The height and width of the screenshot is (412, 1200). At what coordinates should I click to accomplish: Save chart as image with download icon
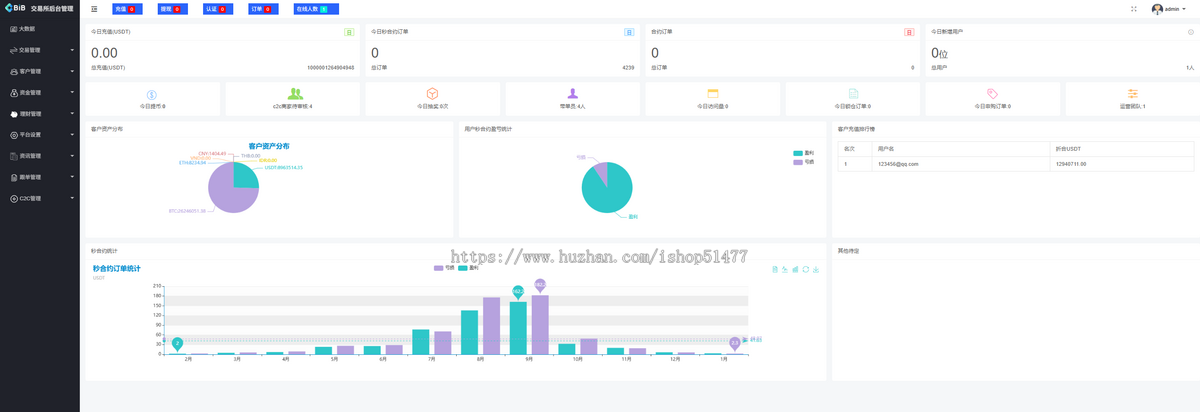pos(817,269)
